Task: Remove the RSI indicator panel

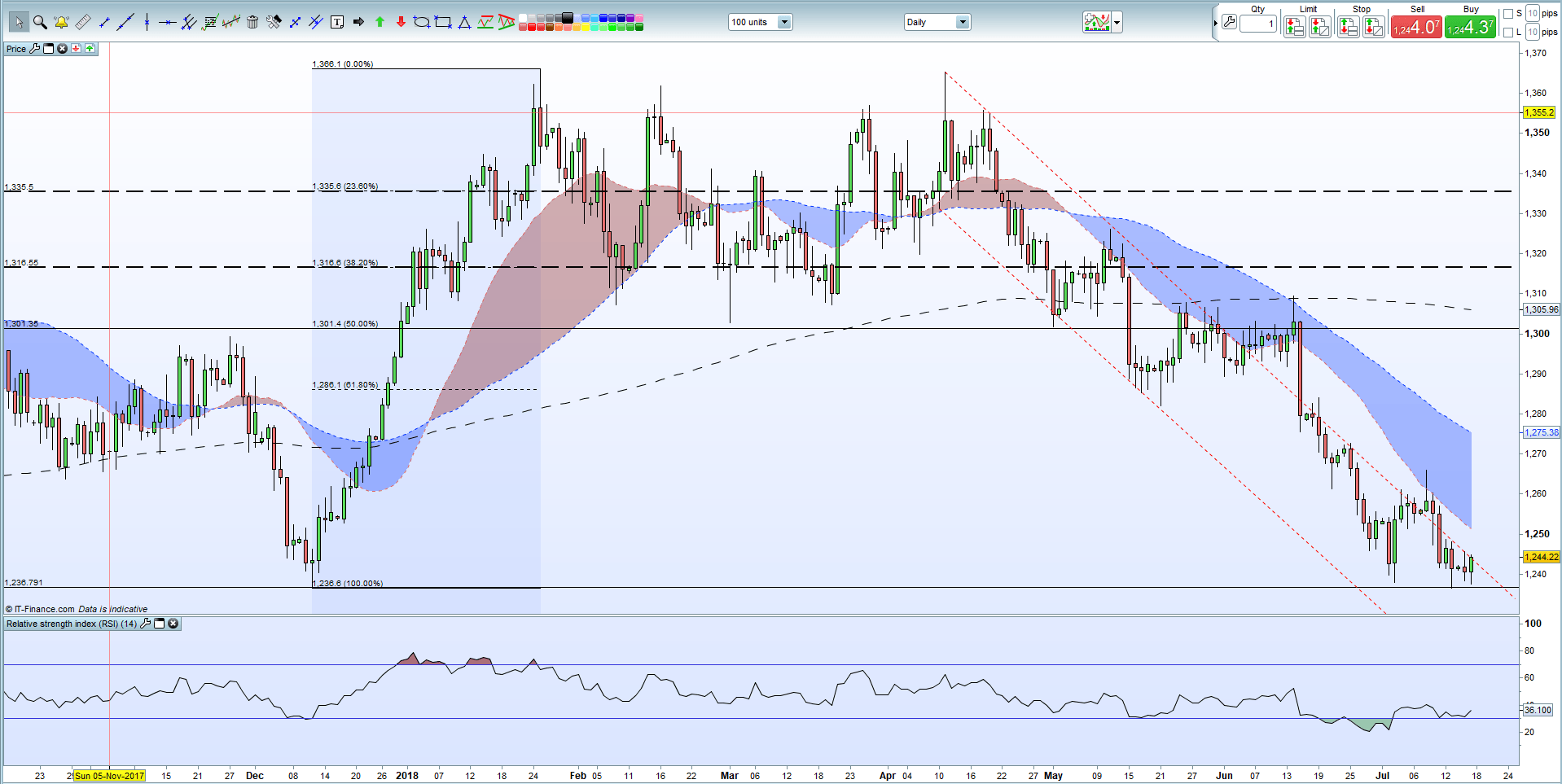Action: coord(173,624)
